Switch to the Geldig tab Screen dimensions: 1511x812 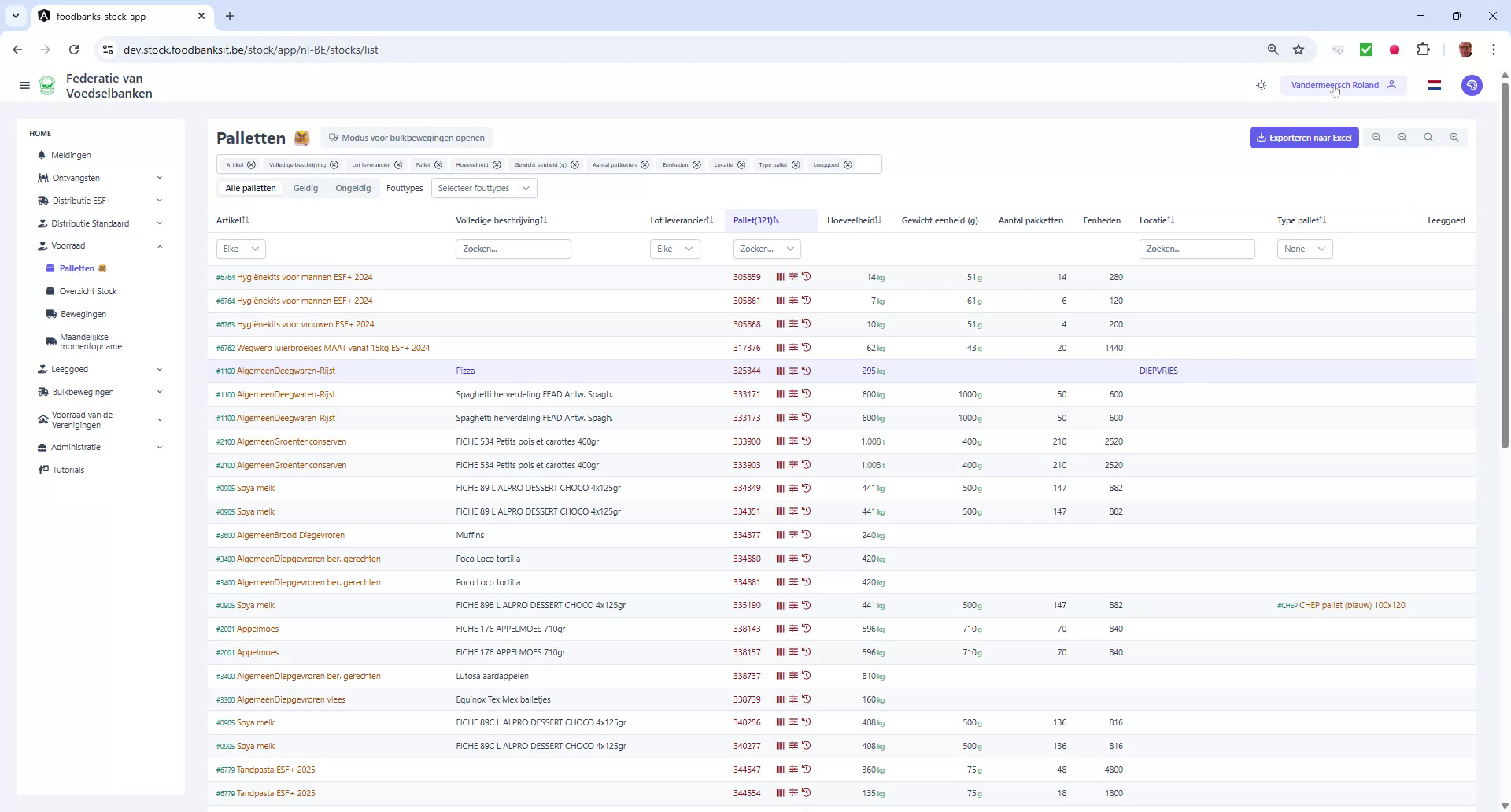click(x=305, y=188)
